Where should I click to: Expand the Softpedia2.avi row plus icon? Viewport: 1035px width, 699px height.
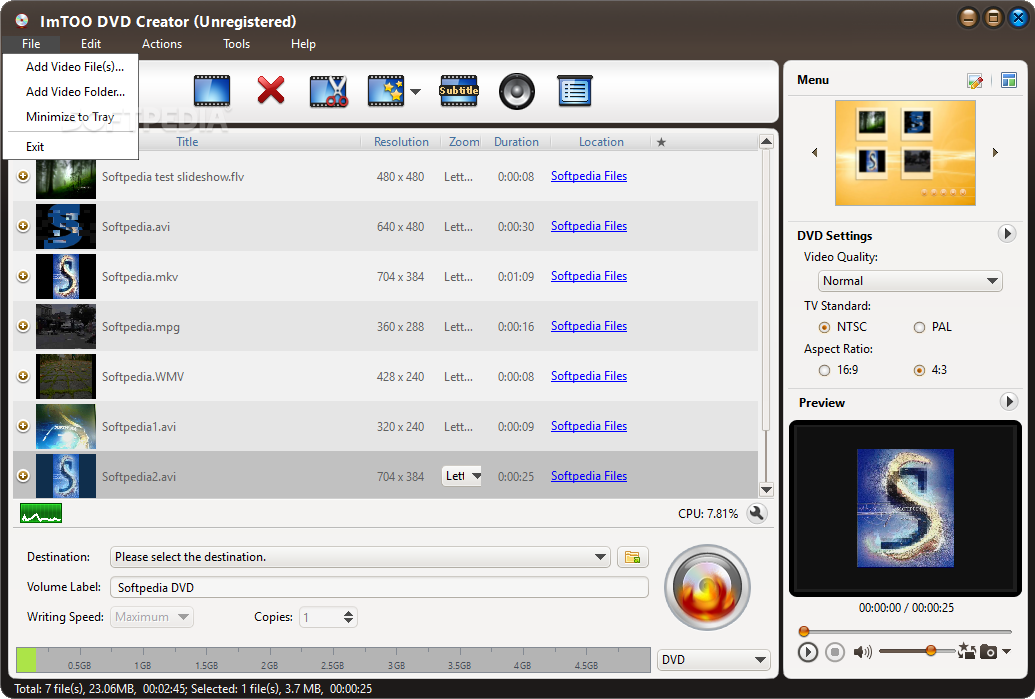(23, 476)
